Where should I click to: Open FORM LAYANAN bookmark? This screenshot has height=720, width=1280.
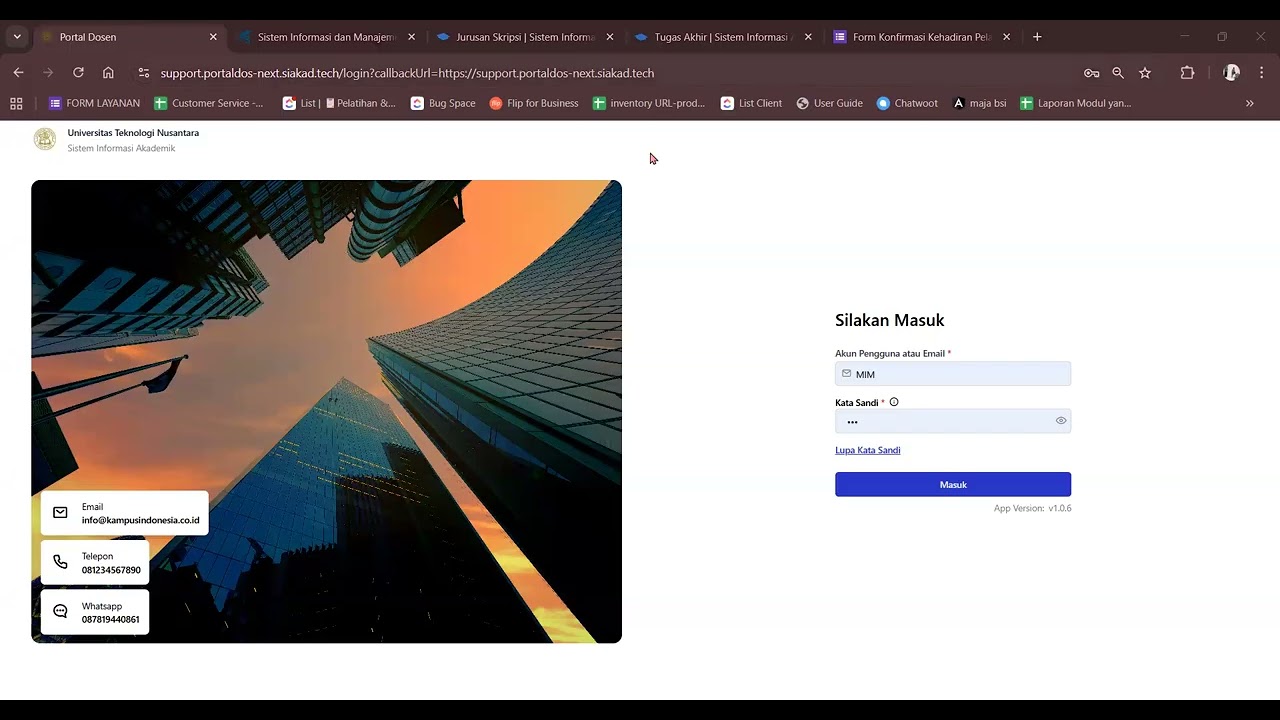[x=94, y=103]
